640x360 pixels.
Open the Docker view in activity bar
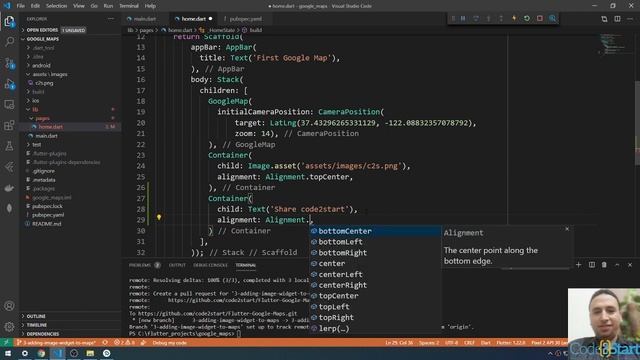click(9, 188)
